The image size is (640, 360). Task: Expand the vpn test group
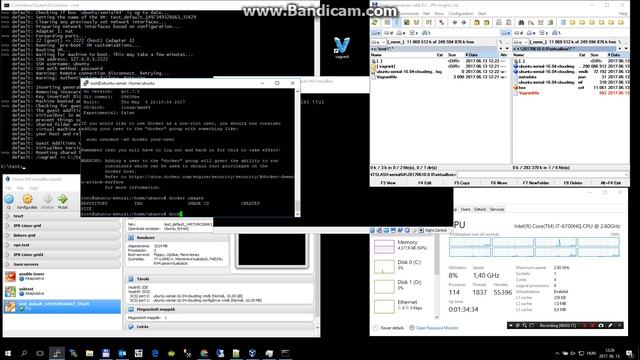[x=8, y=245]
